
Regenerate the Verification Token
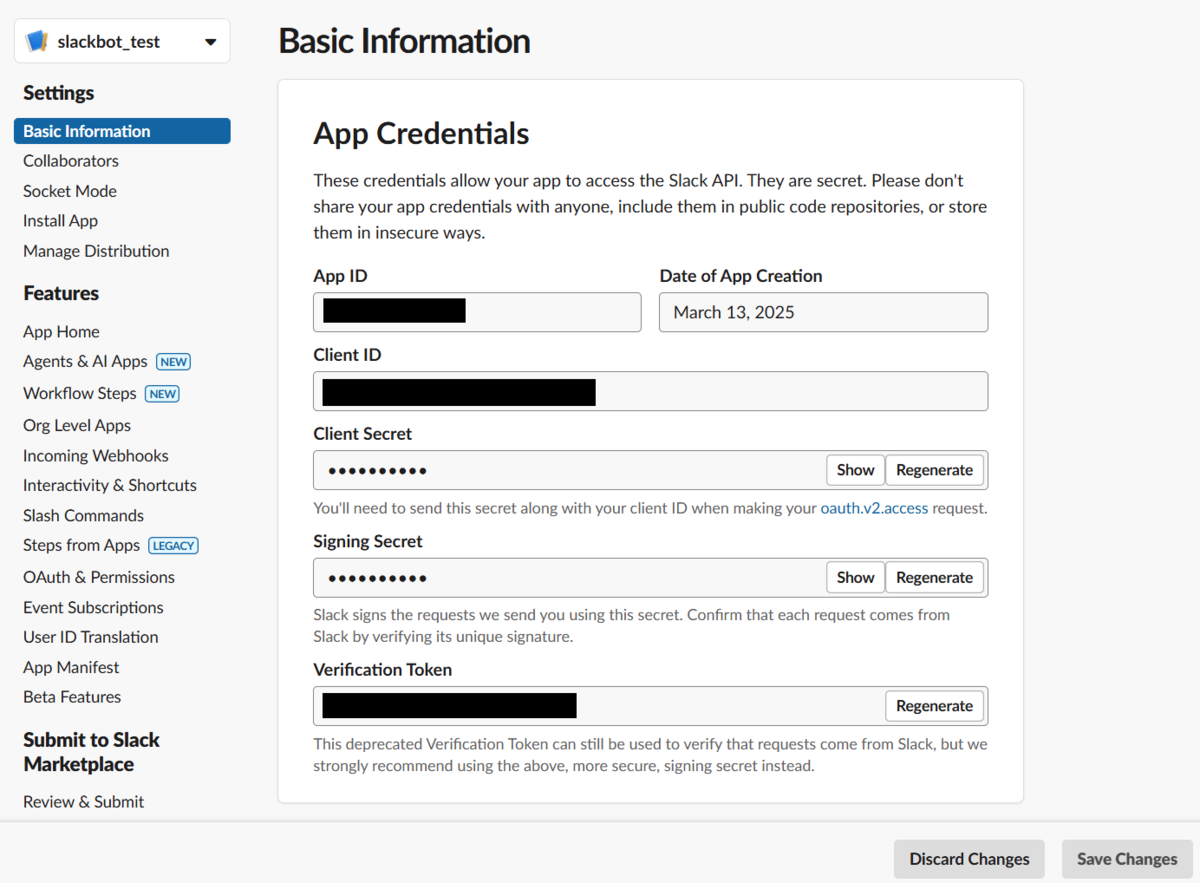pyautogui.click(x=934, y=706)
